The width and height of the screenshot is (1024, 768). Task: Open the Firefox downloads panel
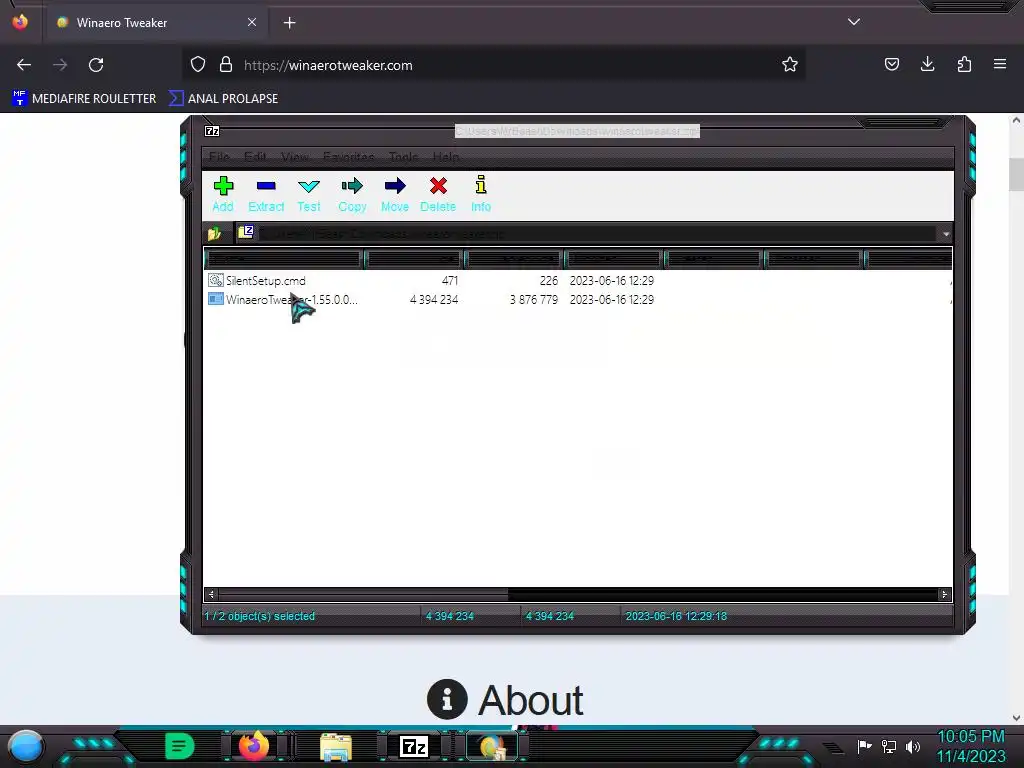coord(927,64)
